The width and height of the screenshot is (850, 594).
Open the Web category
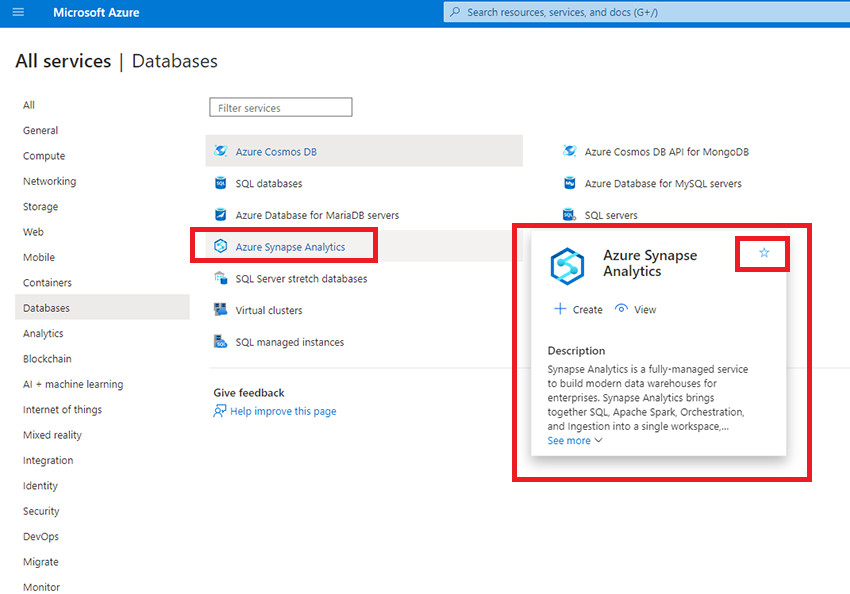[x=33, y=232]
